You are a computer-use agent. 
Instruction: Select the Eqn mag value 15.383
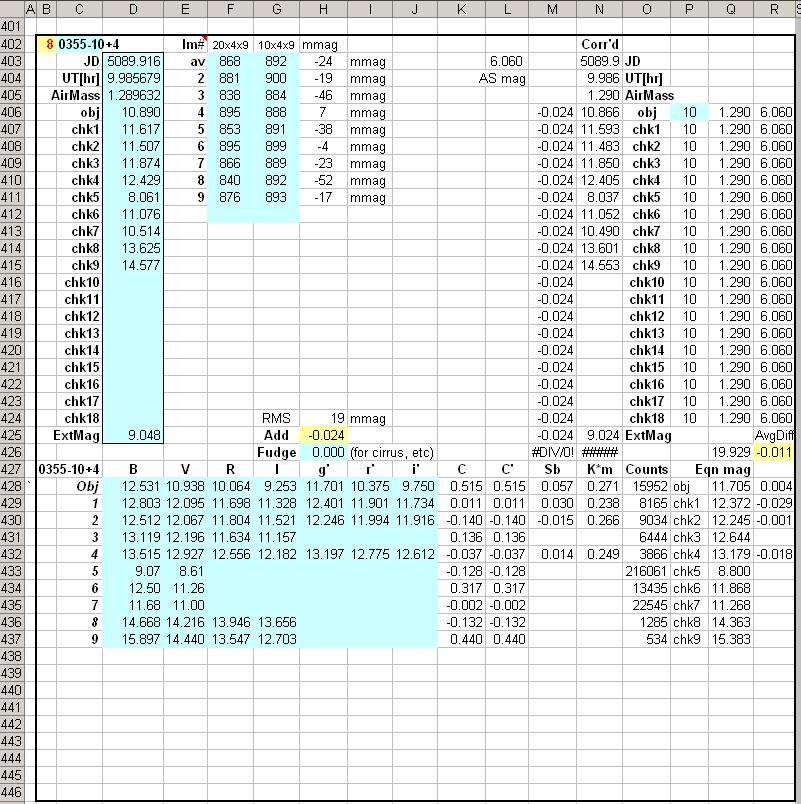[x=731, y=639]
